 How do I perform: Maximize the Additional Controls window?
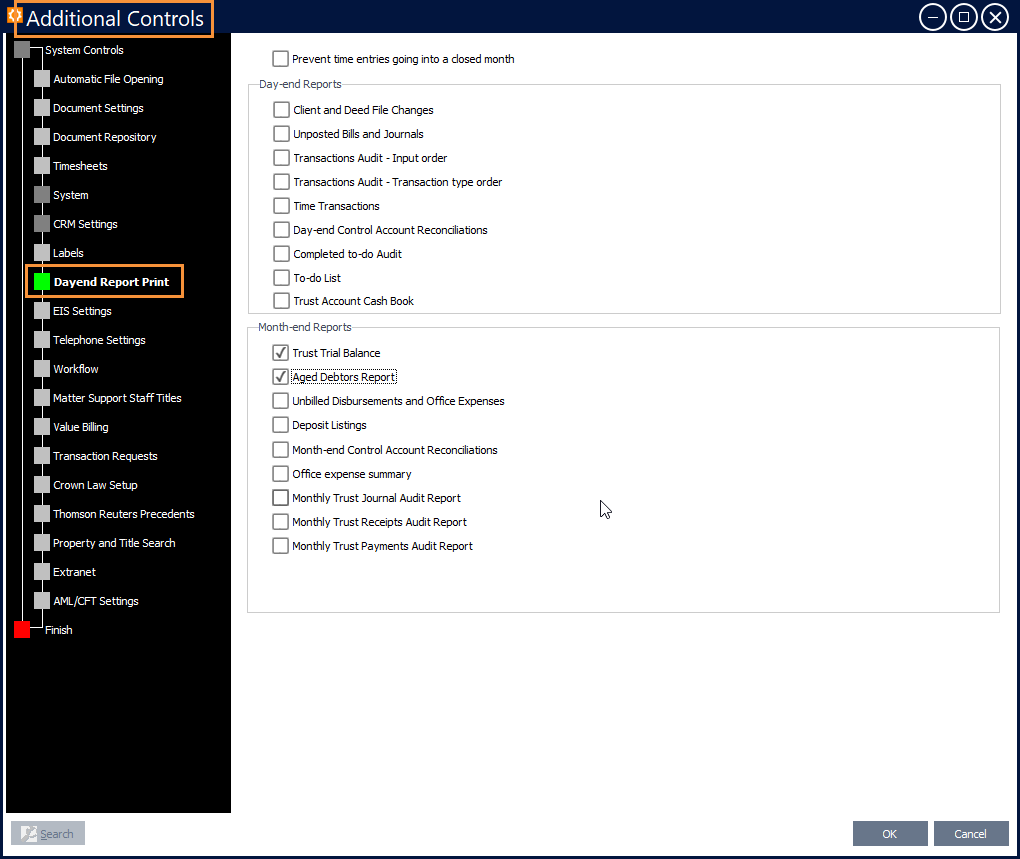point(964,17)
